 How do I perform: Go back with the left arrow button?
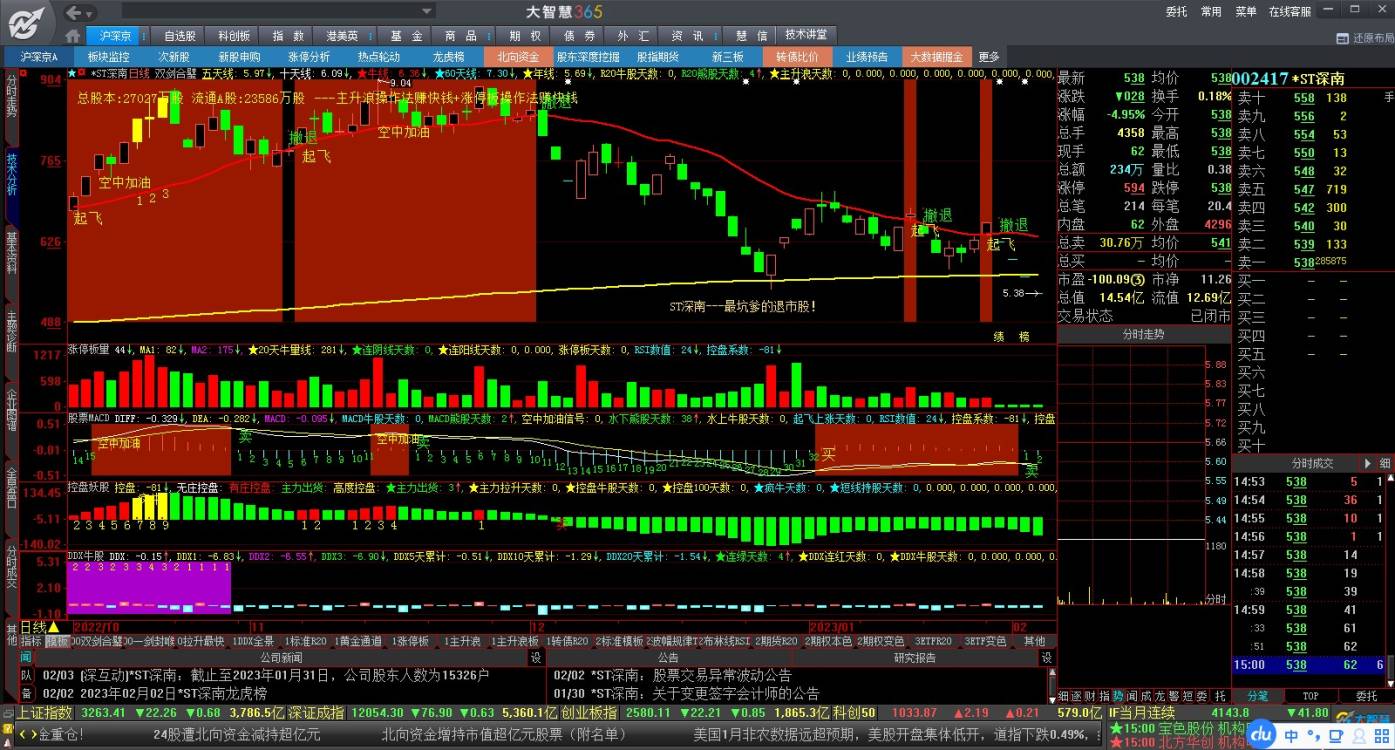73,12
